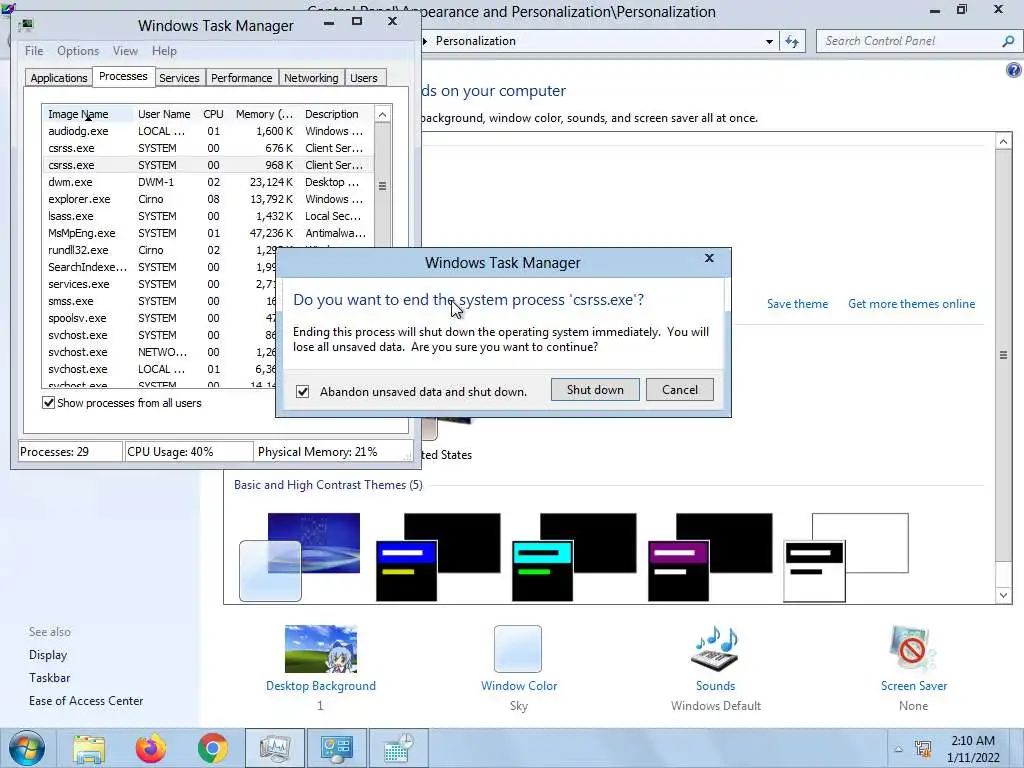Click the search magnifier in Control Panel
The image size is (1024, 768).
(1008, 41)
